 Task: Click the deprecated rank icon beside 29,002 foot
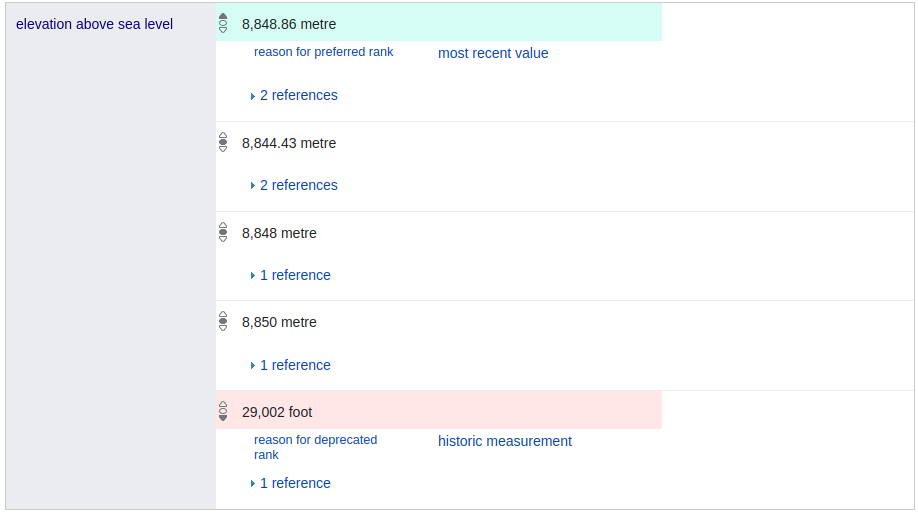click(223, 412)
